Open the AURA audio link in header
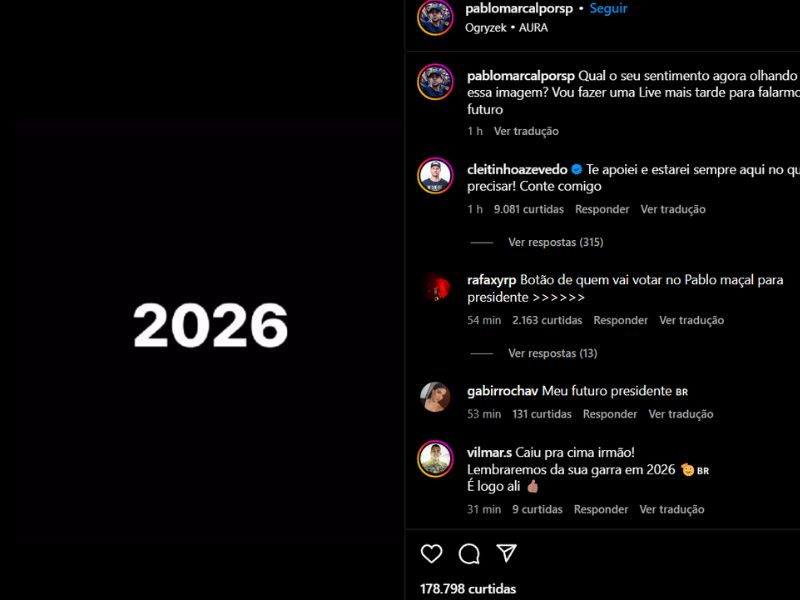800x600 pixels. 533,28
